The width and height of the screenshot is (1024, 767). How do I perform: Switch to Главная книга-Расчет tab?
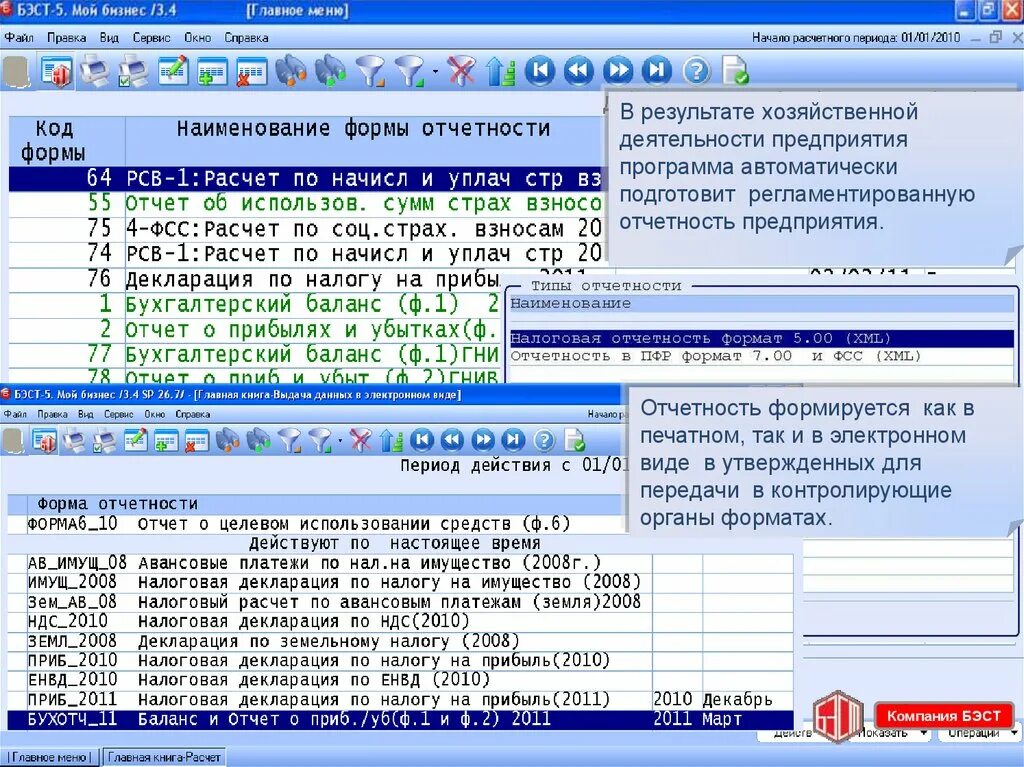(x=164, y=757)
